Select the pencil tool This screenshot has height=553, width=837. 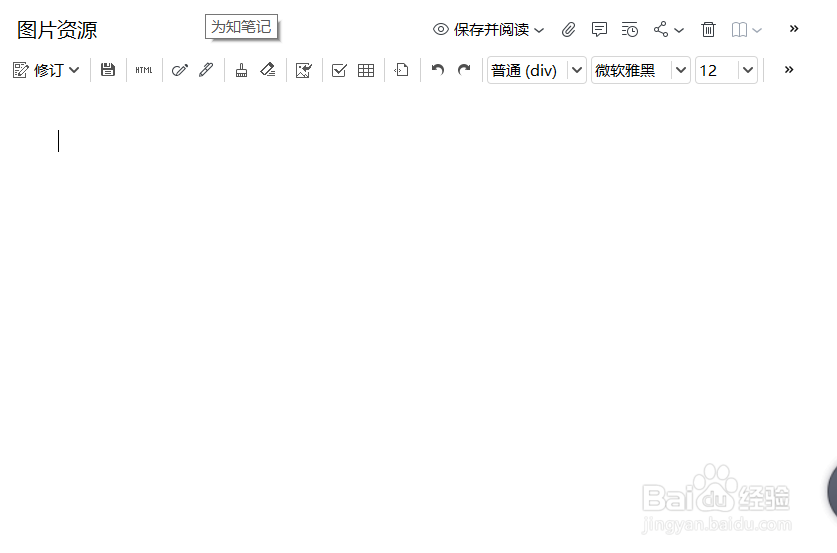click(x=206, y=70)
